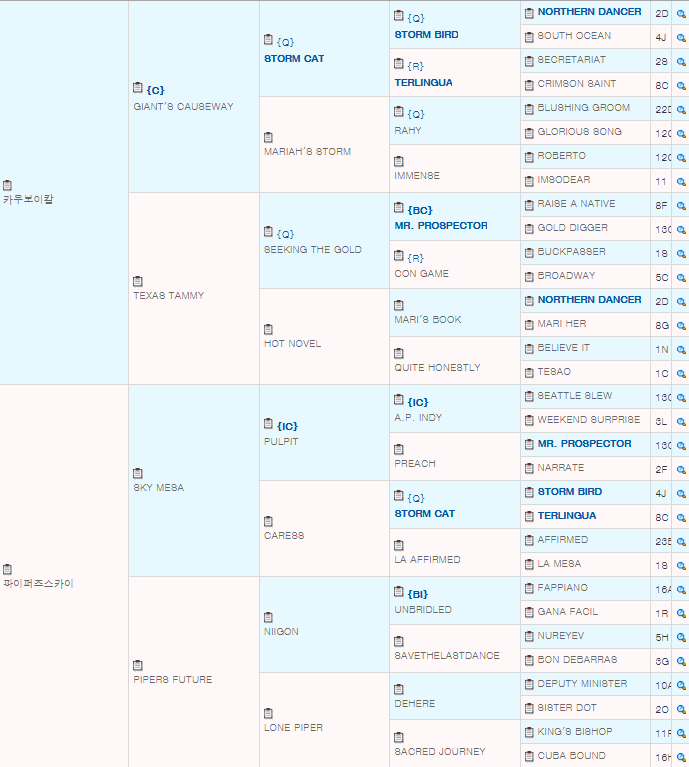The height and width of the screenshot is (767, 689).
Task: Open the record icon next to GOLD DIGGER
Action: click(x=529, y=229)
